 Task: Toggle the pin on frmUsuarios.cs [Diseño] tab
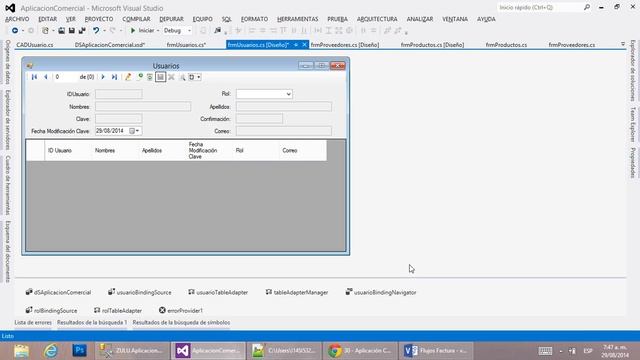pos(296,45)
